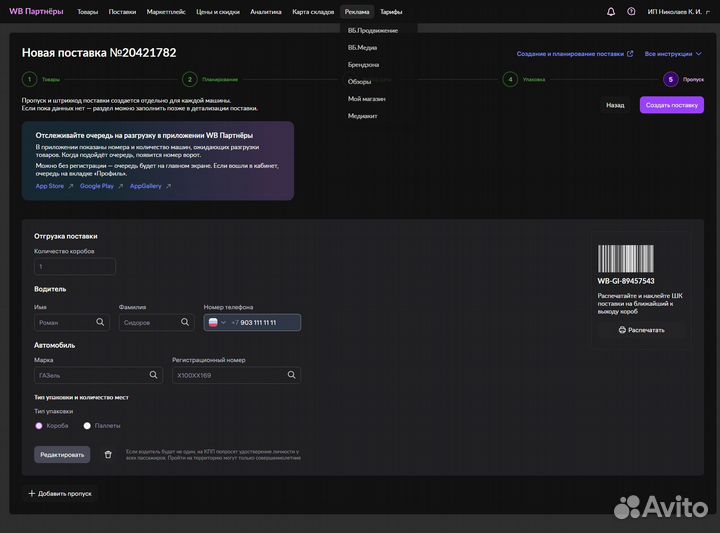Delete the pass with the trash icon
Screen dimensions: 720x533
pyautogui.click(x=108, y=454)
